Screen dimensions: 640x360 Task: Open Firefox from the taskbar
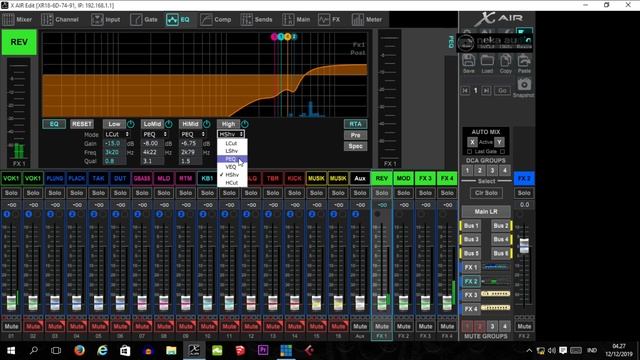79,350
